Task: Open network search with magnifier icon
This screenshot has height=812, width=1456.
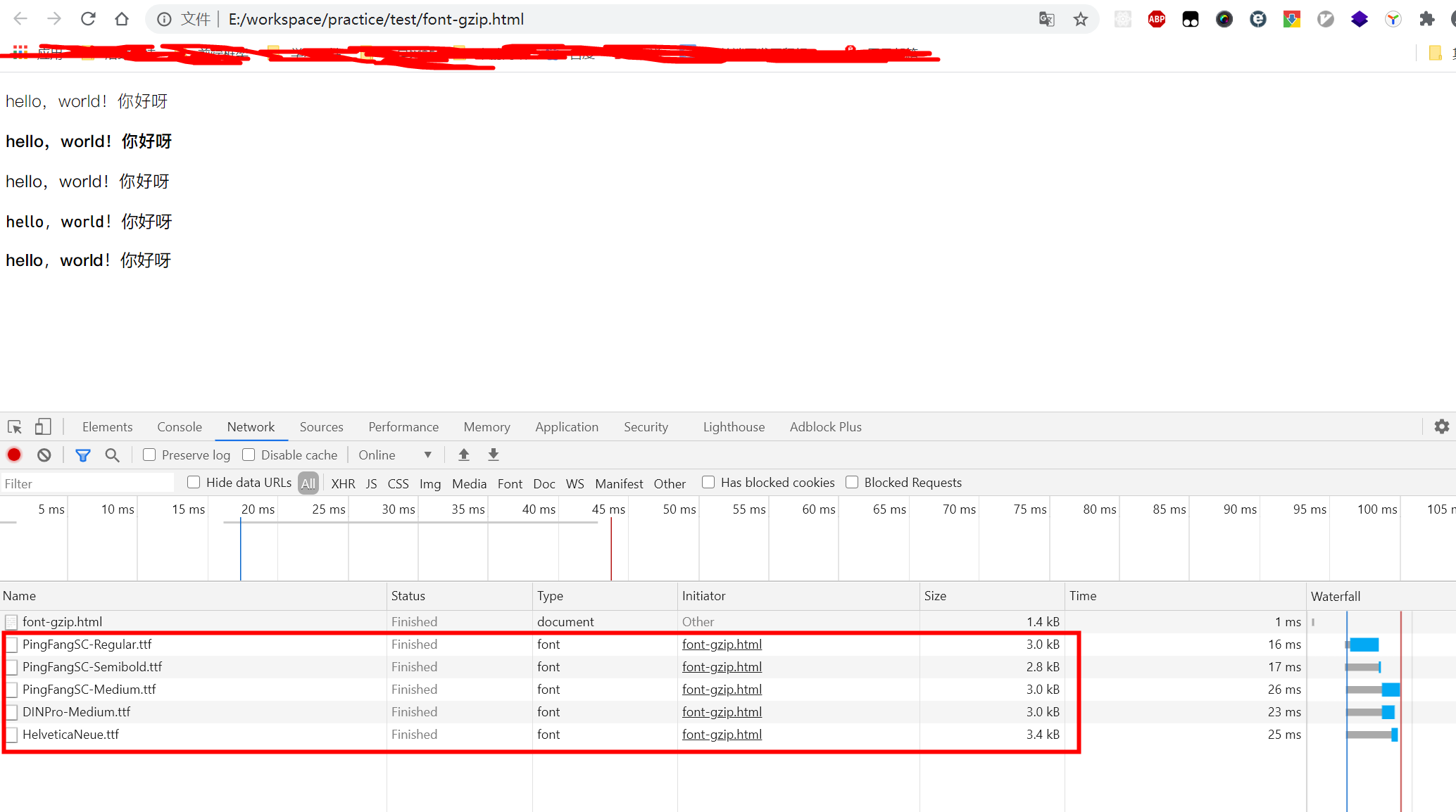Action: point(112,455)
